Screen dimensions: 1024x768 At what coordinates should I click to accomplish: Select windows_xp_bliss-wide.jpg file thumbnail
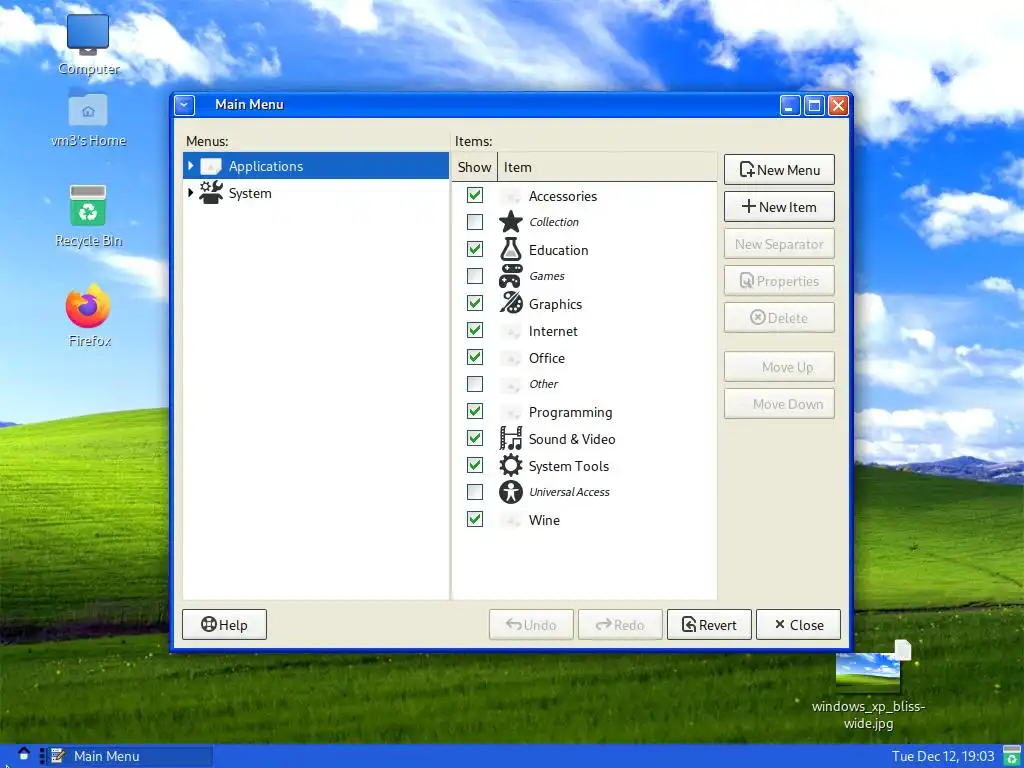(x=869, y=671)
